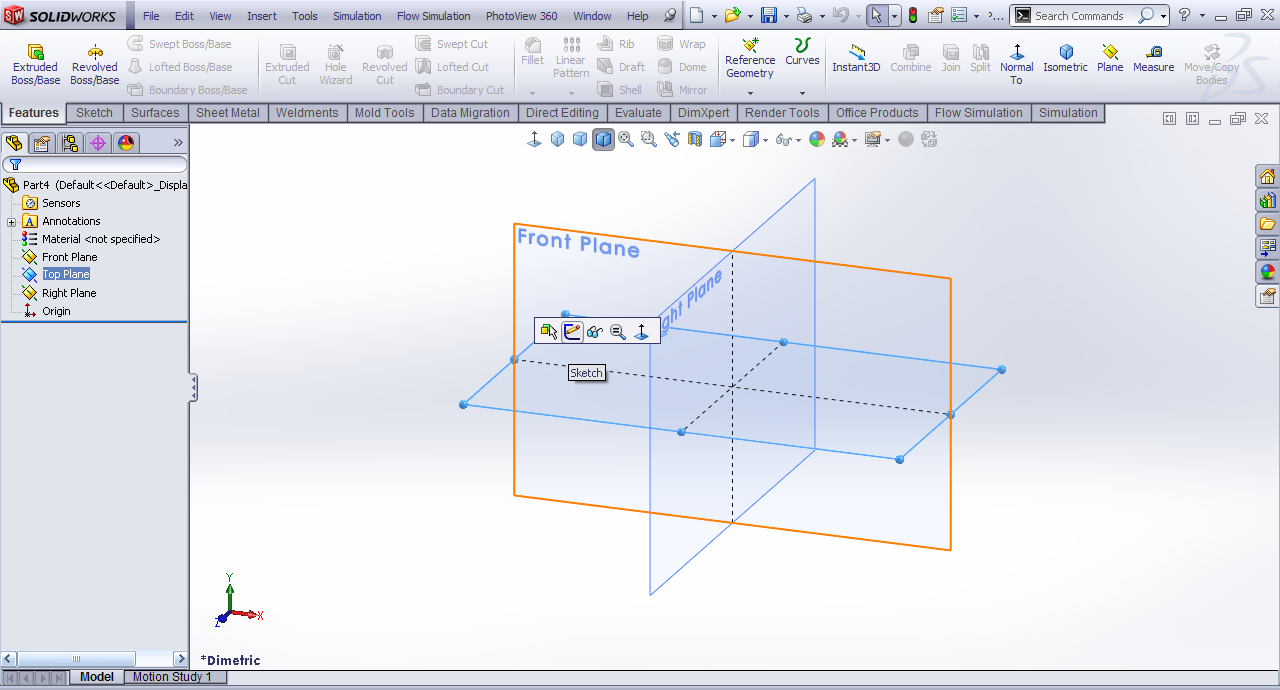
Task: Switch to Isometric view from the ribbon
Action: click(x=1065, y=58)
